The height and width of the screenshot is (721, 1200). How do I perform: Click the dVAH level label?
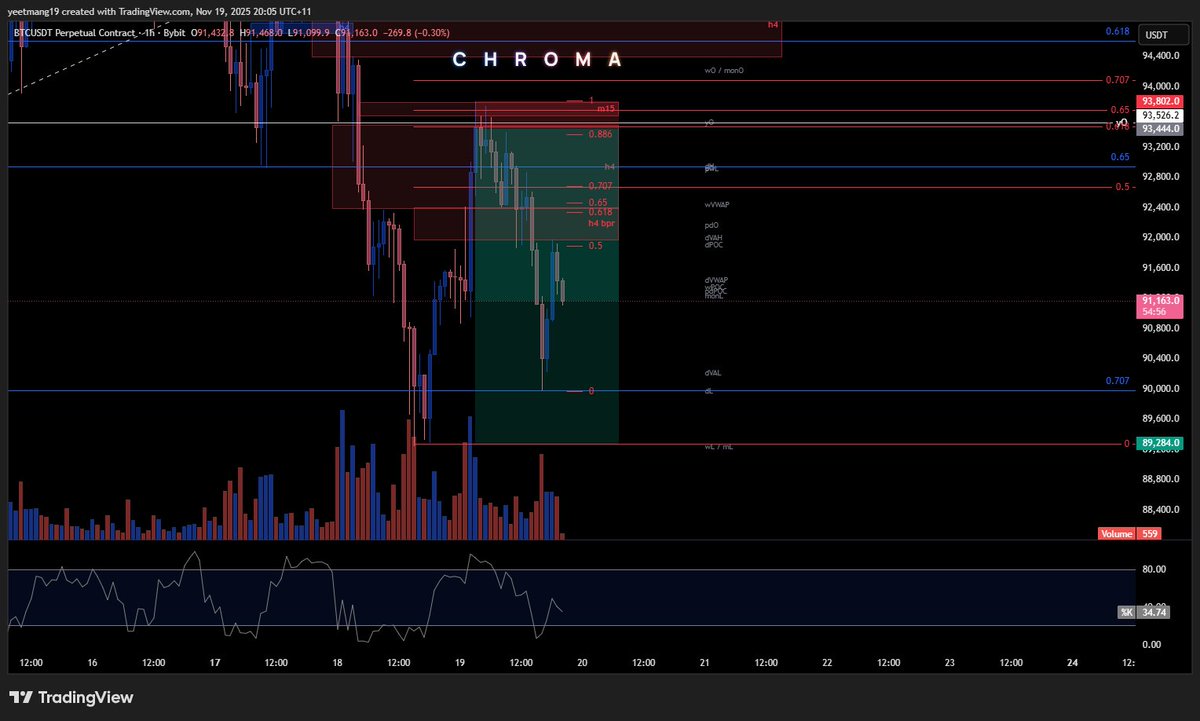coord(713,237)
